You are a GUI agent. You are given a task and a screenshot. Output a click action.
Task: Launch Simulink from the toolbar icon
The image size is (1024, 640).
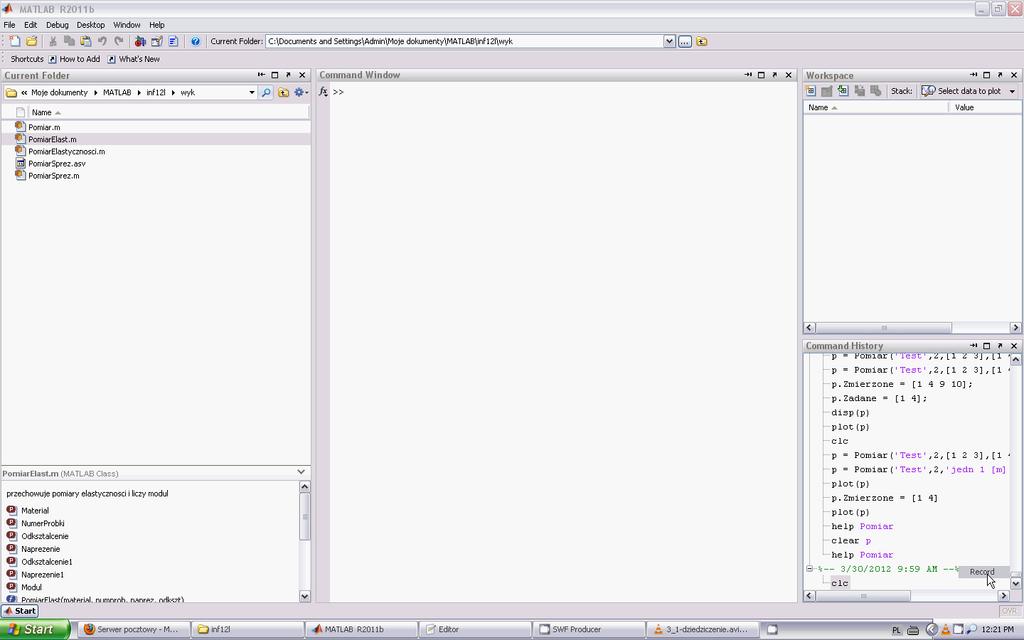(140, 41)
